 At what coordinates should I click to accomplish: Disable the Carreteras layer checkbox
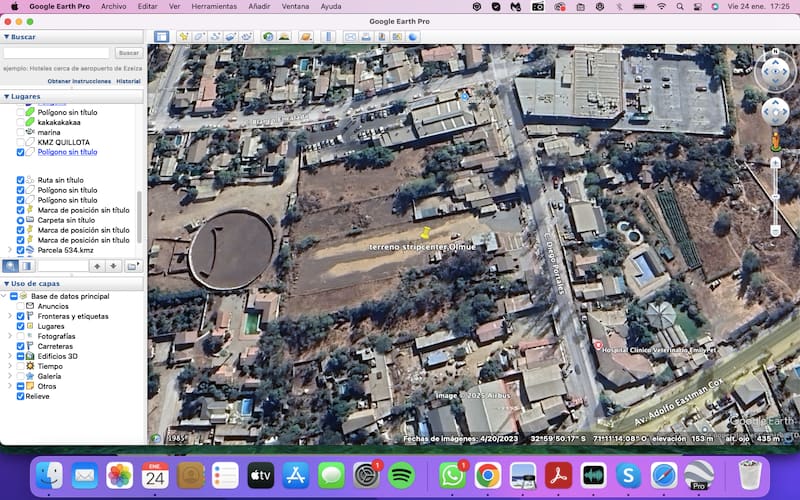click(x=20, y=346)
